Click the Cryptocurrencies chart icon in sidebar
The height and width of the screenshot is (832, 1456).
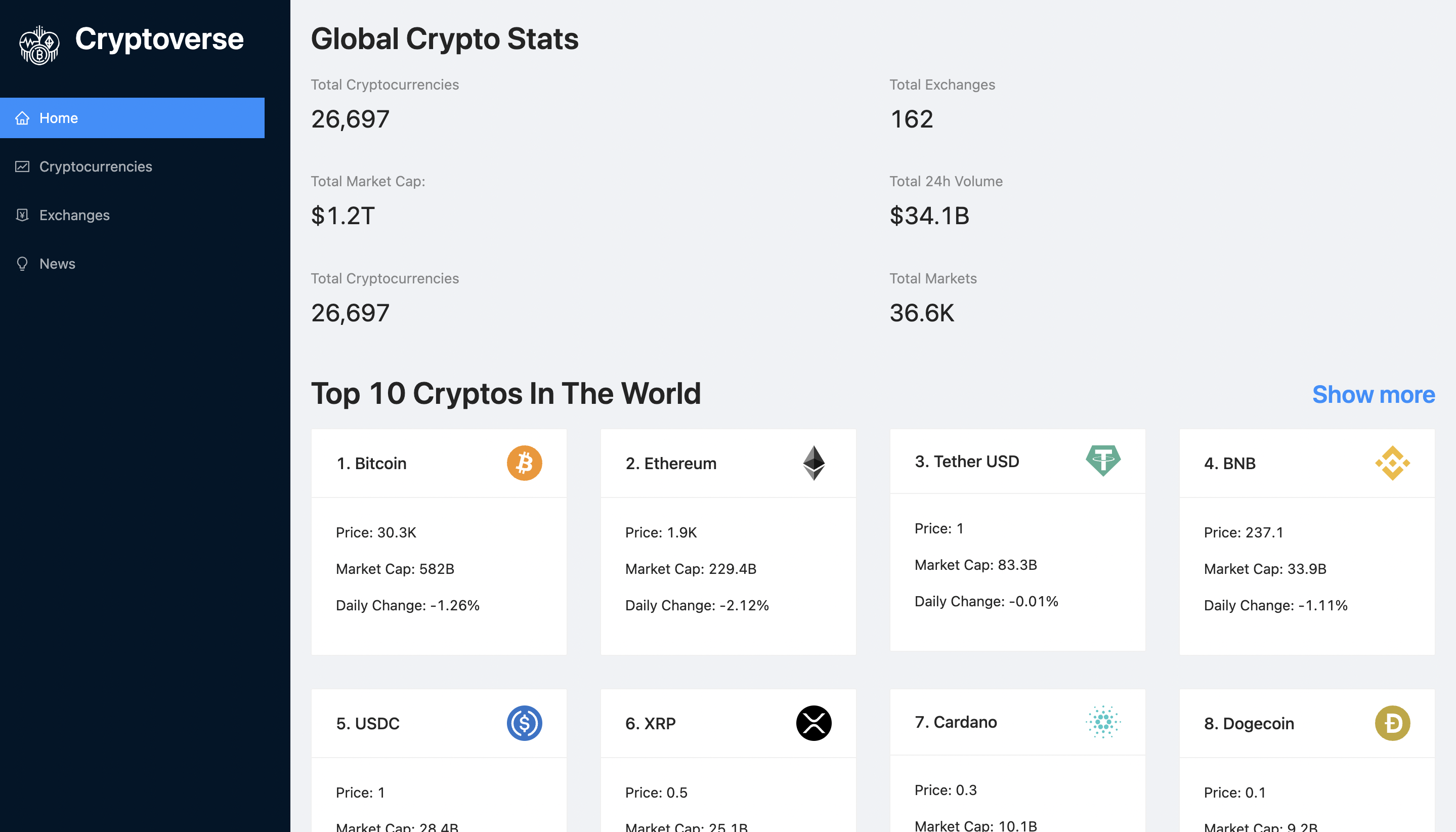pyautogui.click(x=22, y=167)
